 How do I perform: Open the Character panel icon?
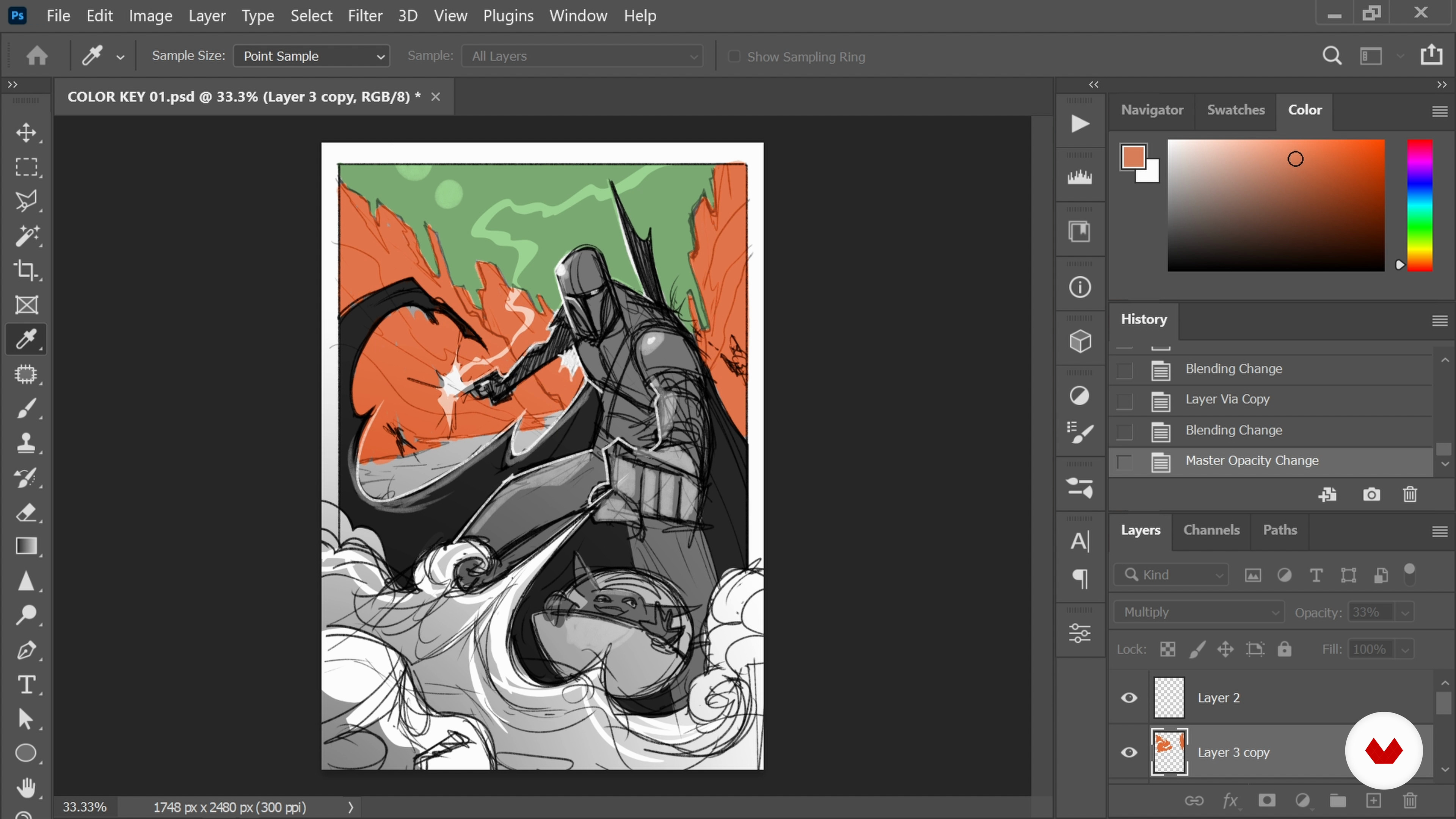(1079, 541)
